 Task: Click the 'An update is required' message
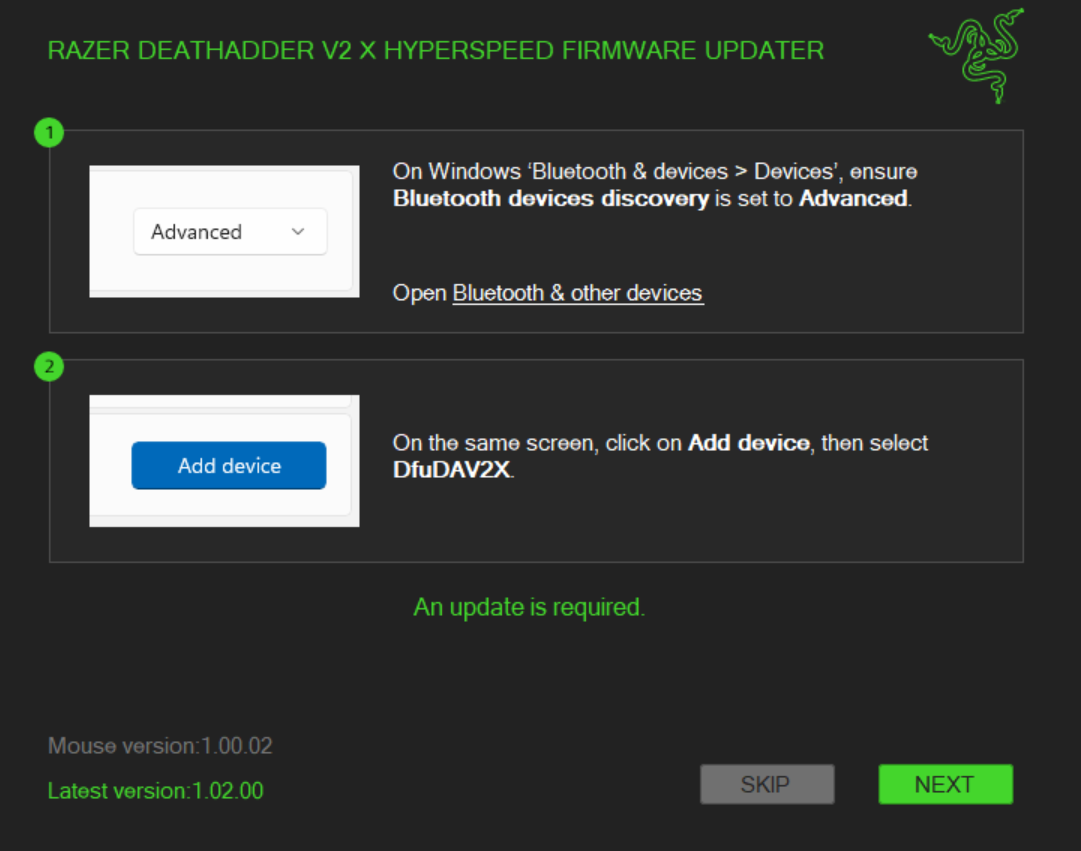pyautogui.click(x=529, y=608)
